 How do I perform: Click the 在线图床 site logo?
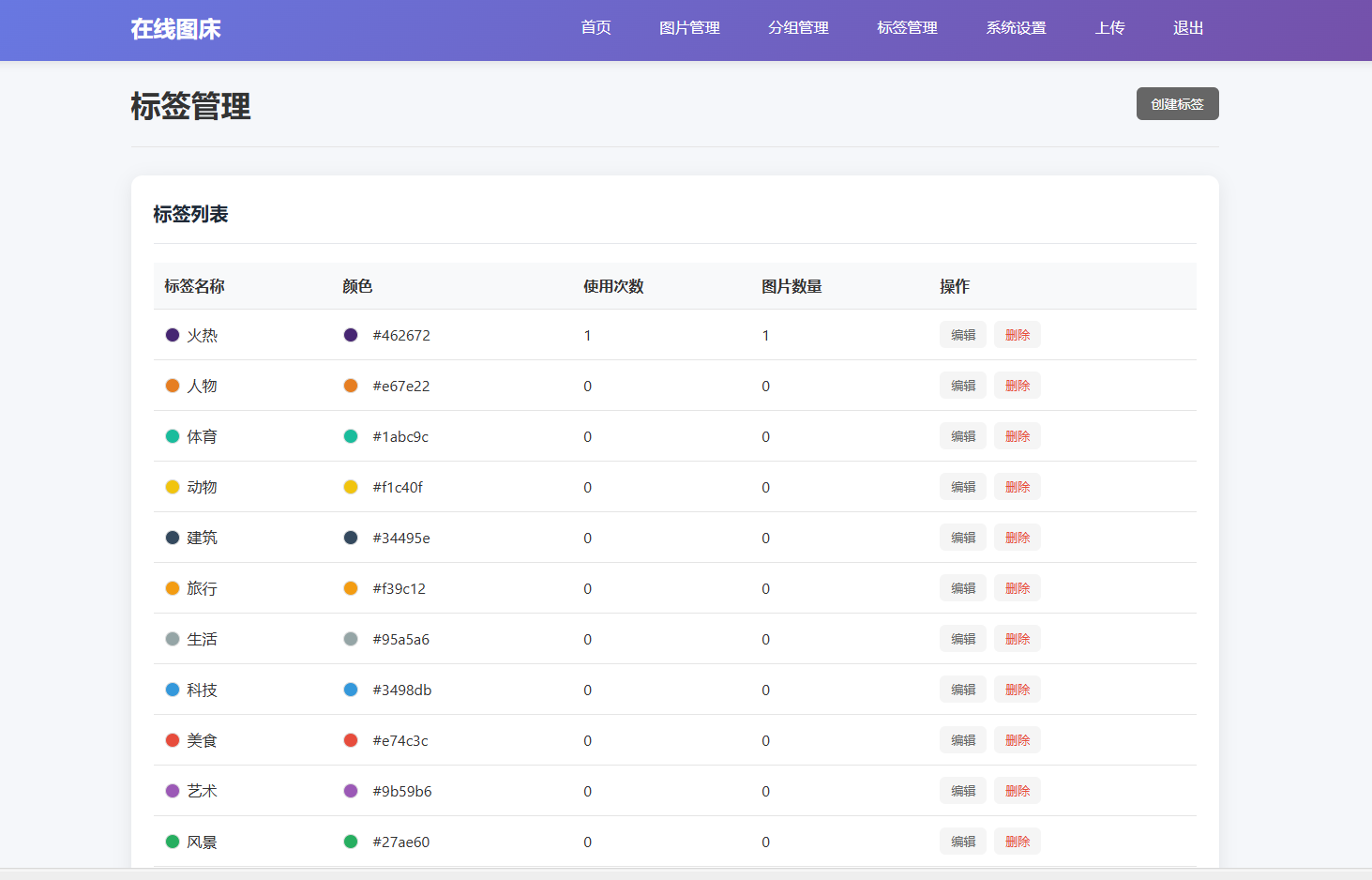coord(176,29)
